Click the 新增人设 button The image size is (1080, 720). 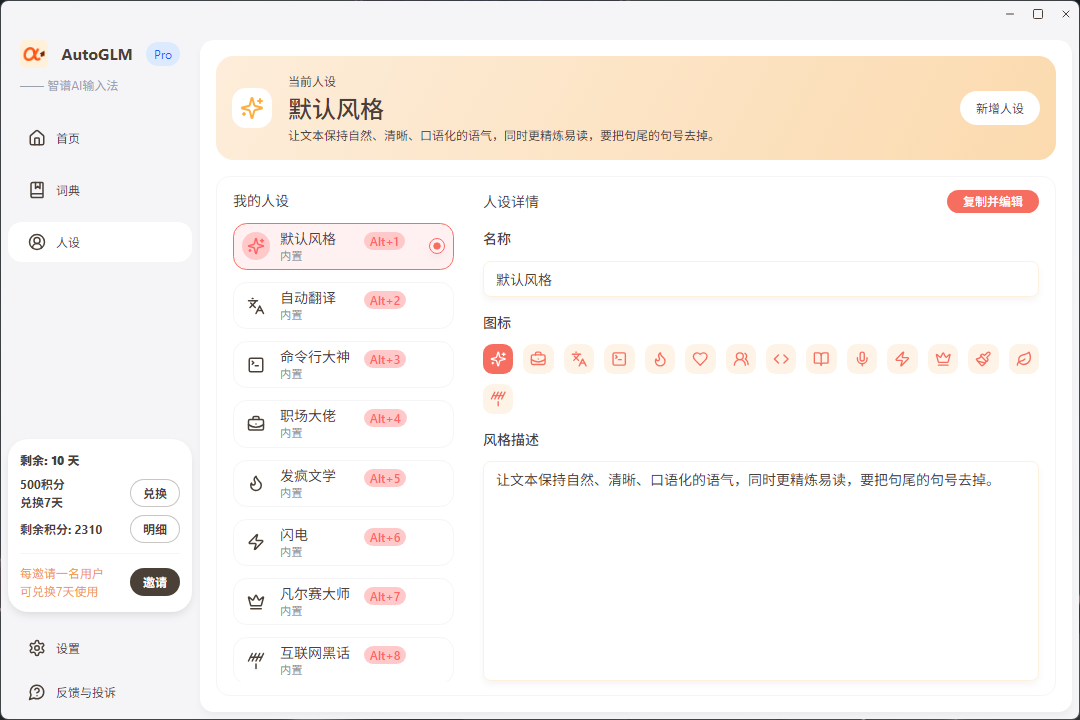pos(999,108)
